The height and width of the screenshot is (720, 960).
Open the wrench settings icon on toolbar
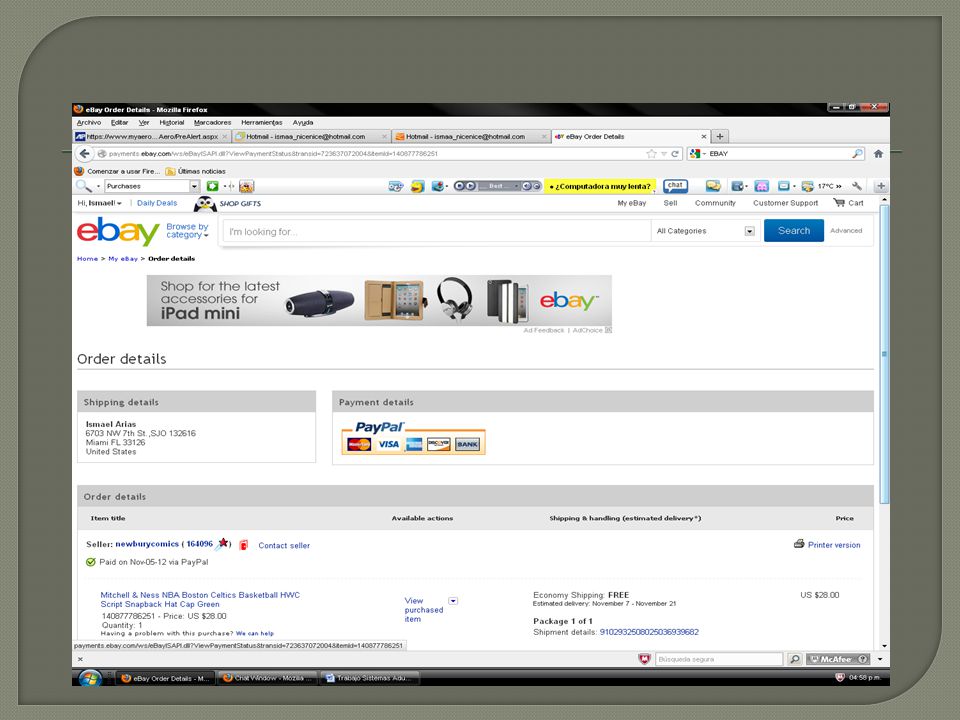(857, 186)
